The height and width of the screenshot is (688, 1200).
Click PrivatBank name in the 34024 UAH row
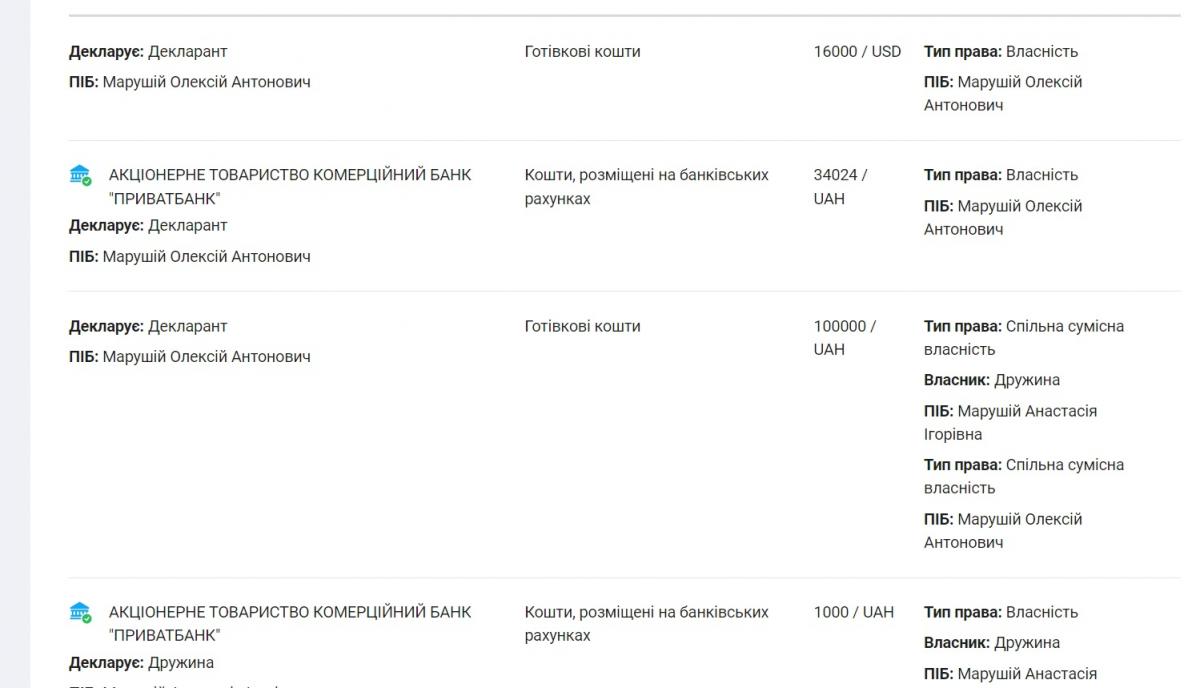(290, 186)
